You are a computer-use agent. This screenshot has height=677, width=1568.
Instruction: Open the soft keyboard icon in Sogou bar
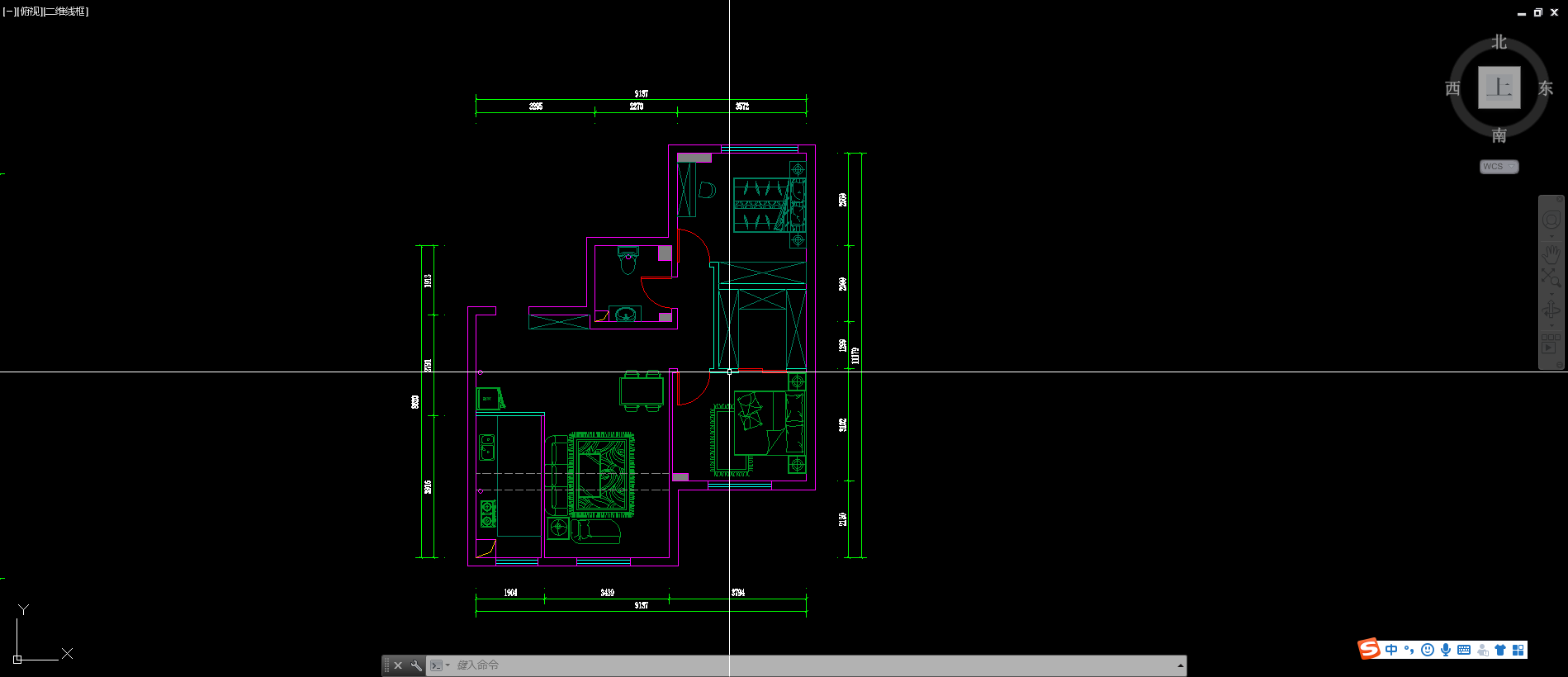(x=1464, y=650)
